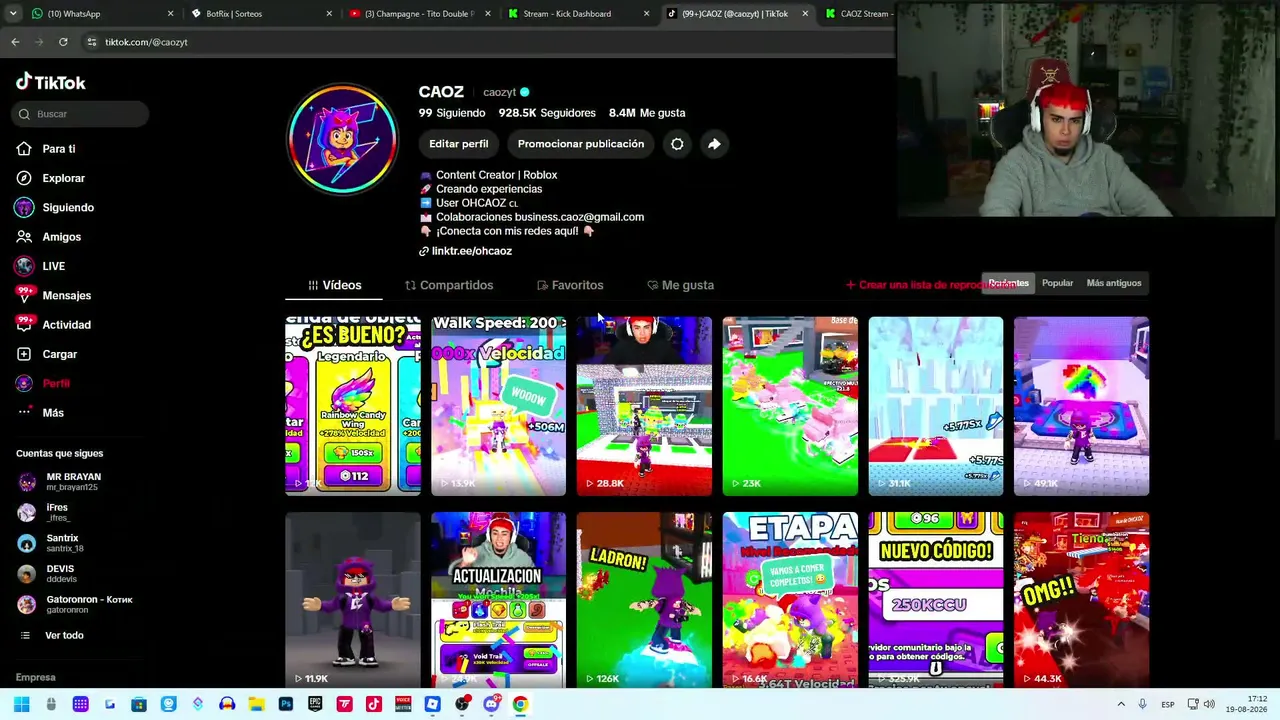View the 928.5K Seguidores list

coord(547,113)
